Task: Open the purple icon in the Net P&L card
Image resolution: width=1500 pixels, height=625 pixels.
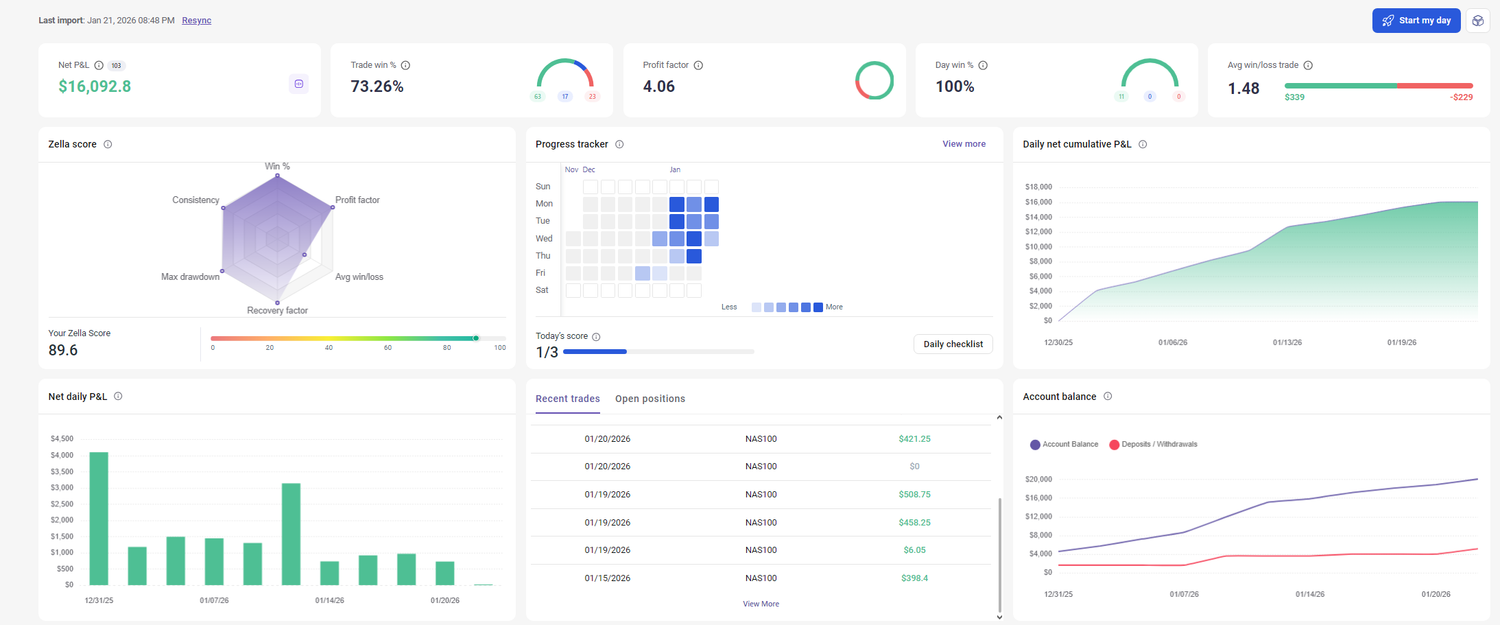Action: [298, 84]
